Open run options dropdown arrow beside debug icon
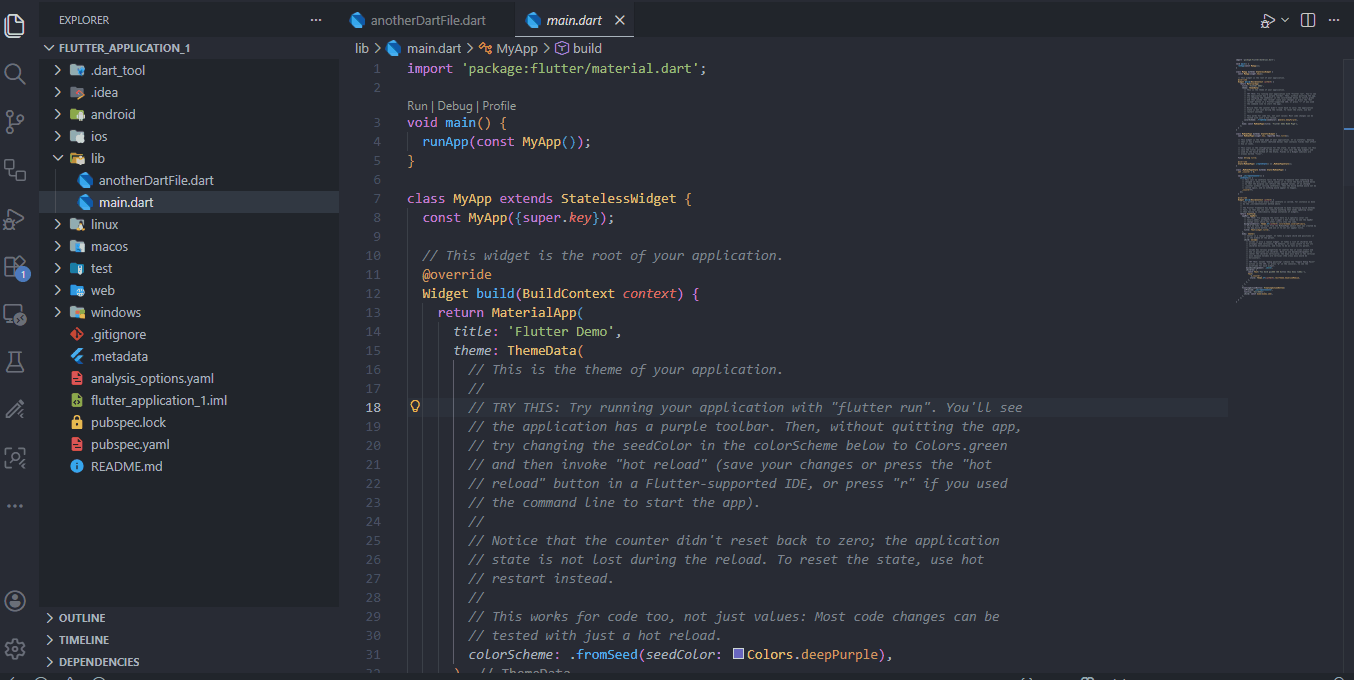The height and width of the screenshot is (680, 1354). 1285,20
